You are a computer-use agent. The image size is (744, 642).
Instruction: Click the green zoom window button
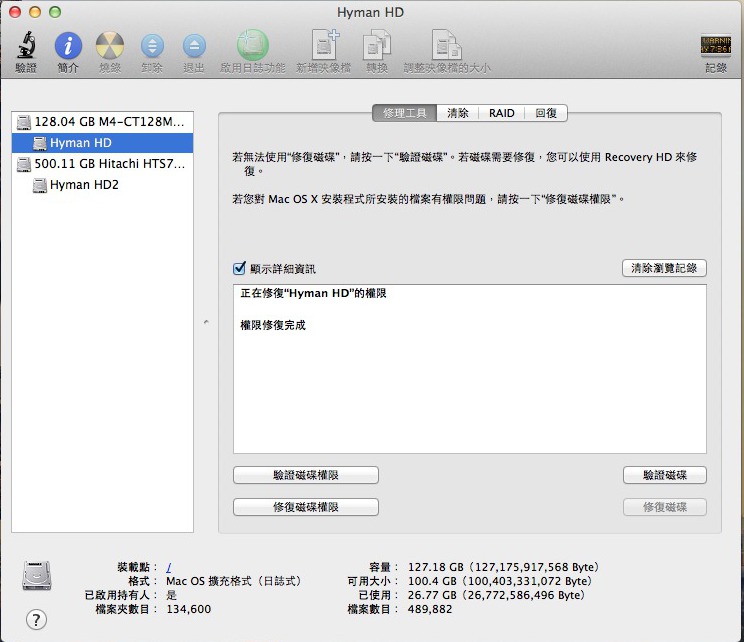point(55,12)
